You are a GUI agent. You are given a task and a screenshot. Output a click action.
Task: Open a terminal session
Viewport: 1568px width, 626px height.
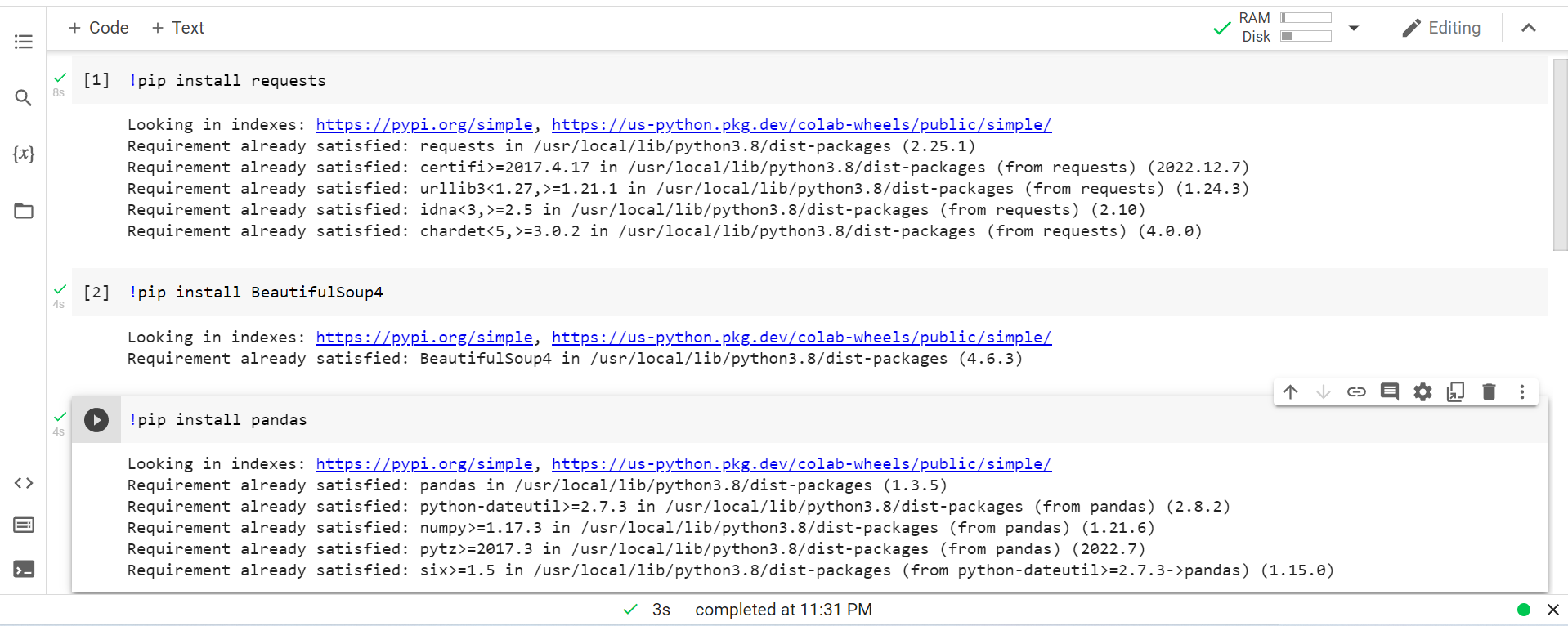click(23, 569)
